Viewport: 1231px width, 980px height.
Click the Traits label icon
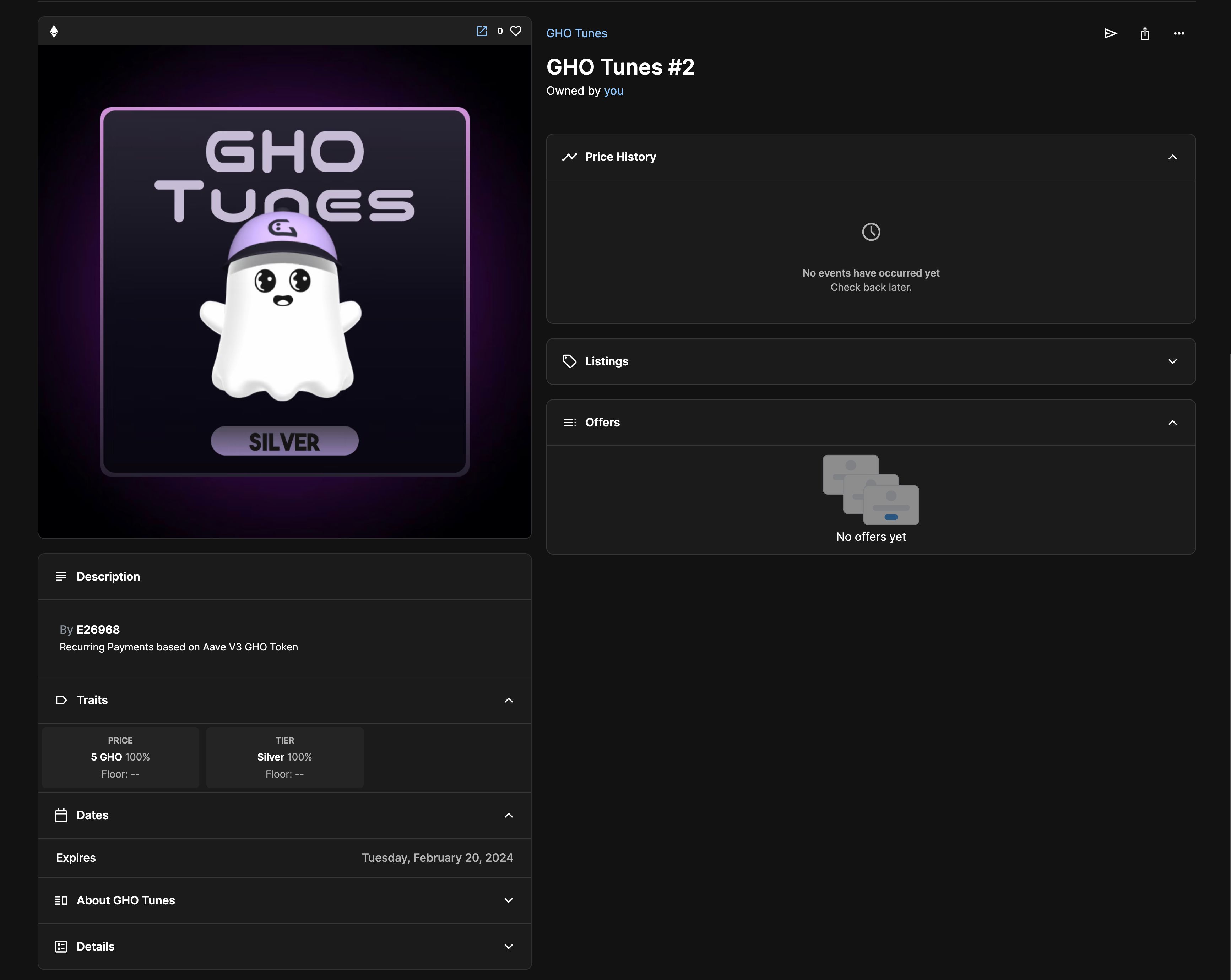point(61,700)
